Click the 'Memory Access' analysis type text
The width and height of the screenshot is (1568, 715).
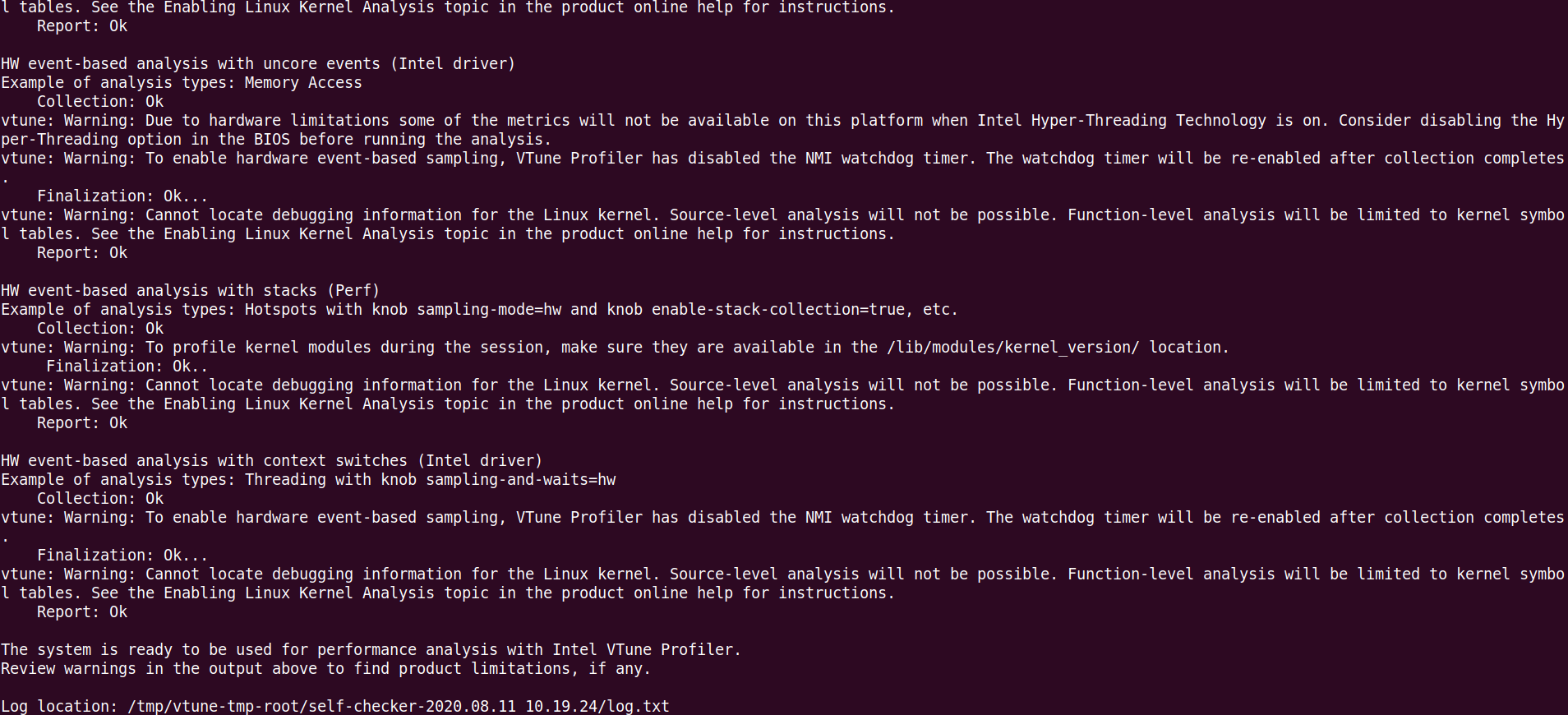(303, 83)
